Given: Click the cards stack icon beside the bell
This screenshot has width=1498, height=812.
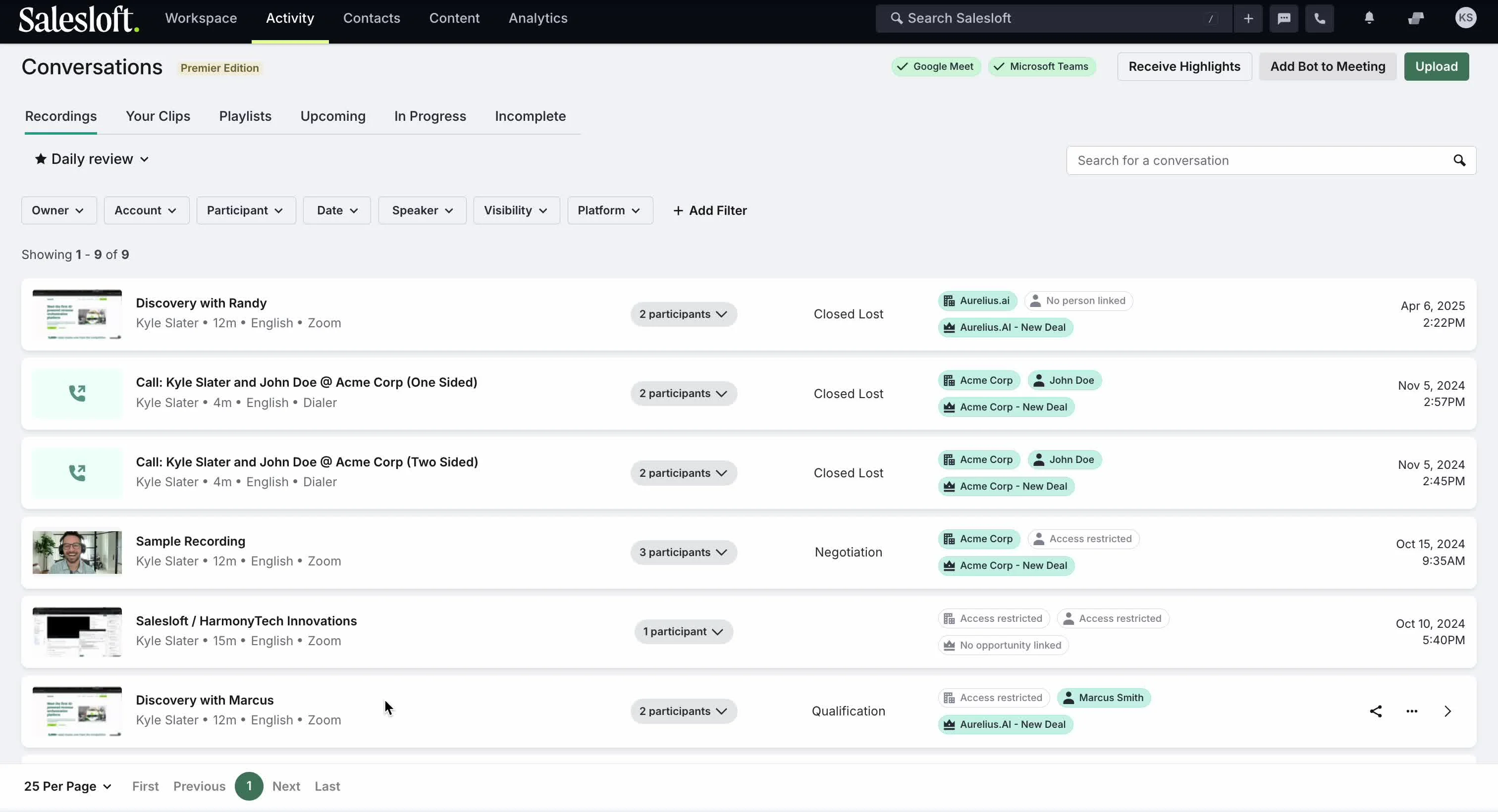Looking at the screenshot, I should click(x=1415, y=19).
